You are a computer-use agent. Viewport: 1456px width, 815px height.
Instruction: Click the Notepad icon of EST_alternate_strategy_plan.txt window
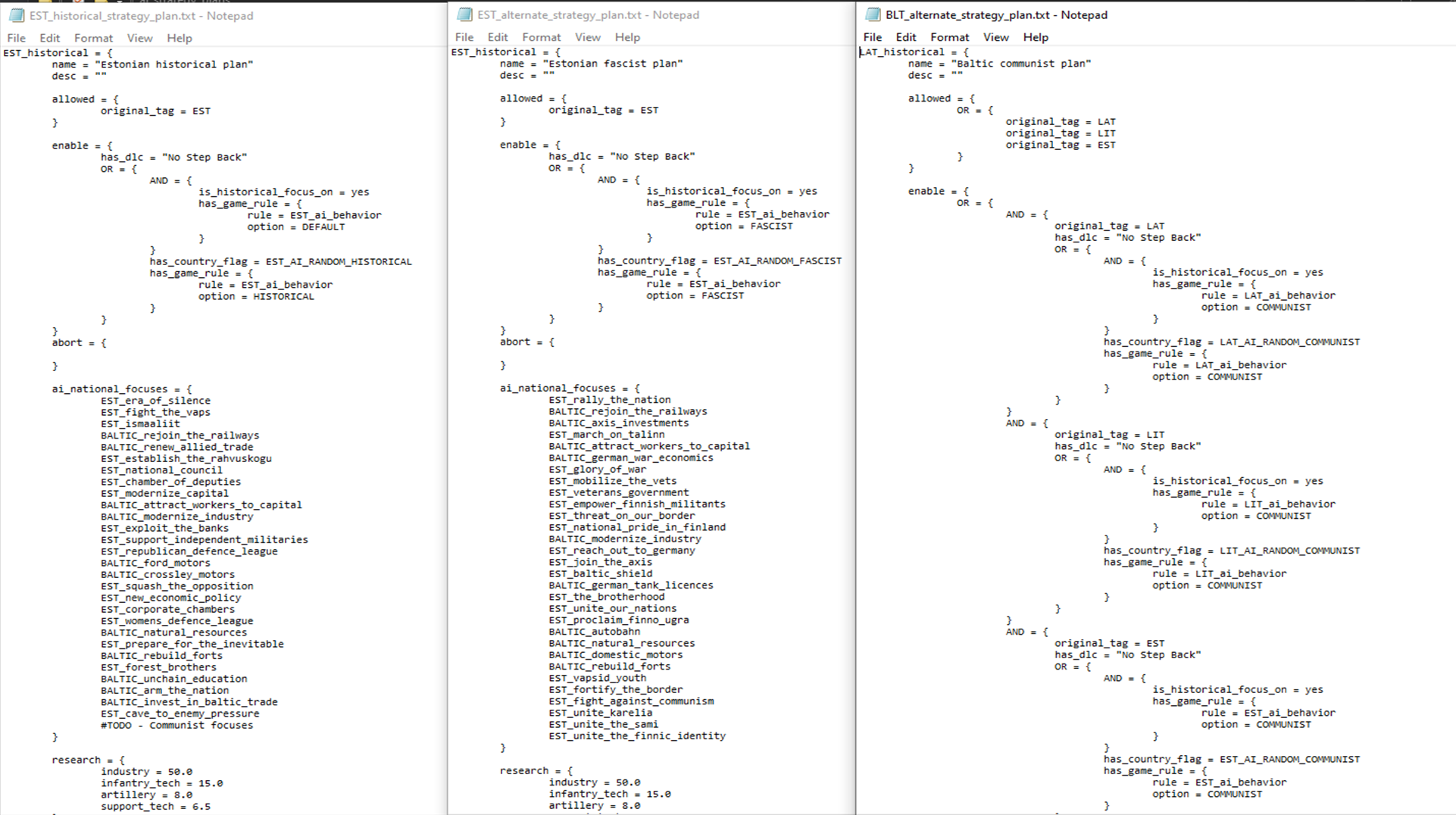coord(464,15)
